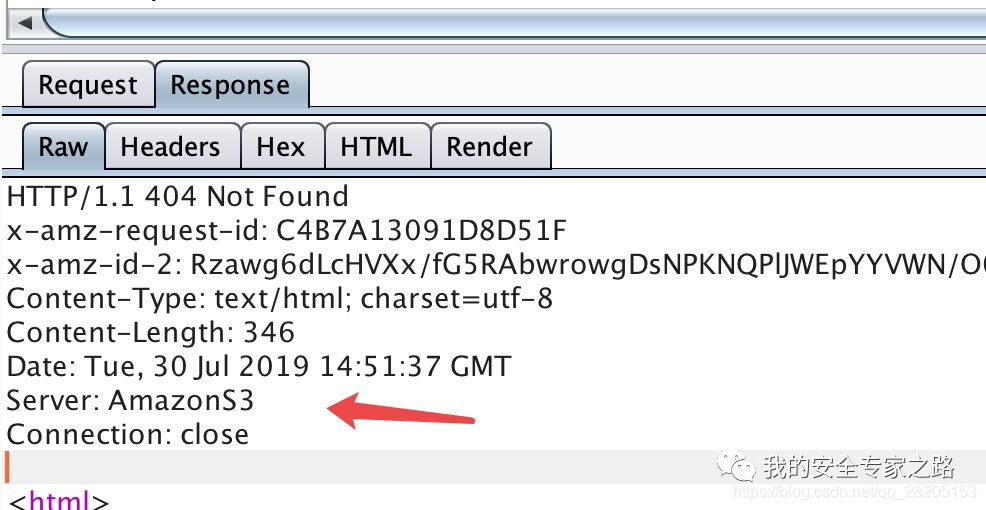Click the HTTP/1.1 404 Not Found line

pyautogui.click(x=177, y=197)
